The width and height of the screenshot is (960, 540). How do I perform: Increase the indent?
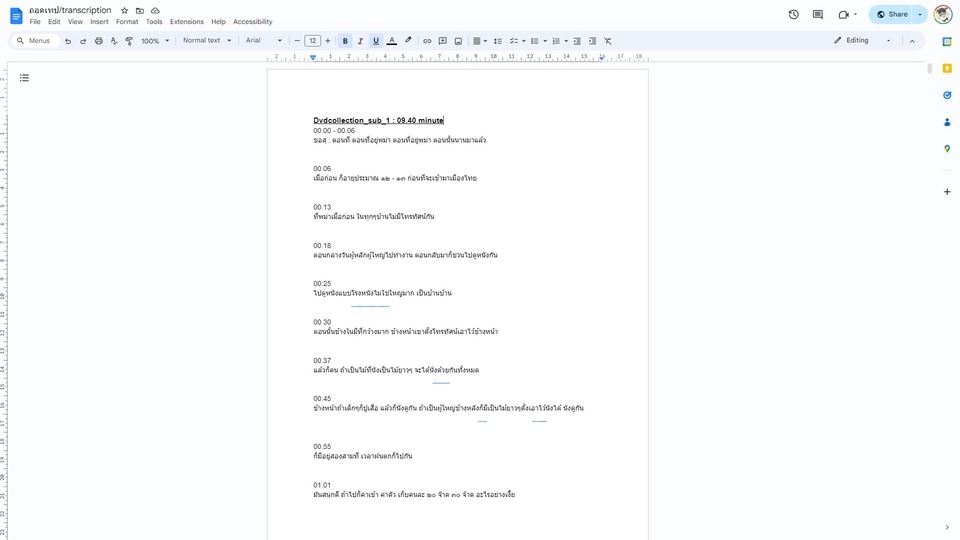tap(592, 41)
